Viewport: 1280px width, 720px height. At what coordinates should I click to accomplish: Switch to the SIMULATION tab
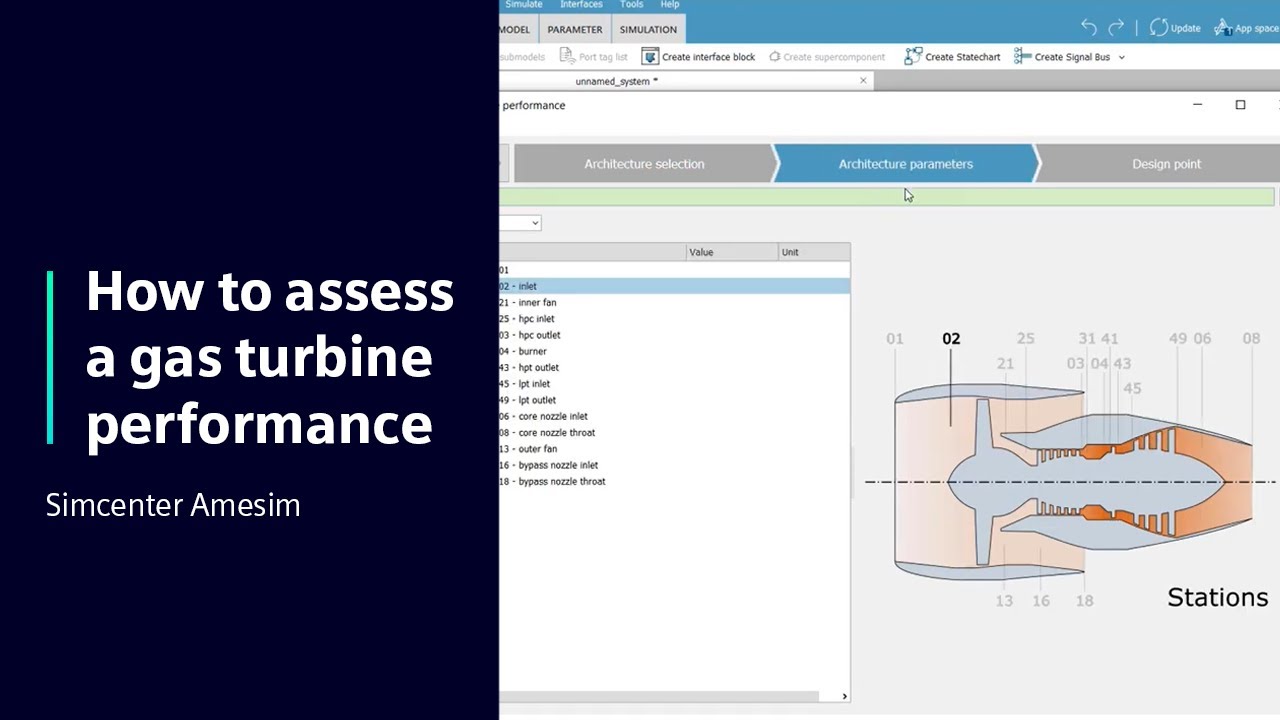[x=648, y=29]
